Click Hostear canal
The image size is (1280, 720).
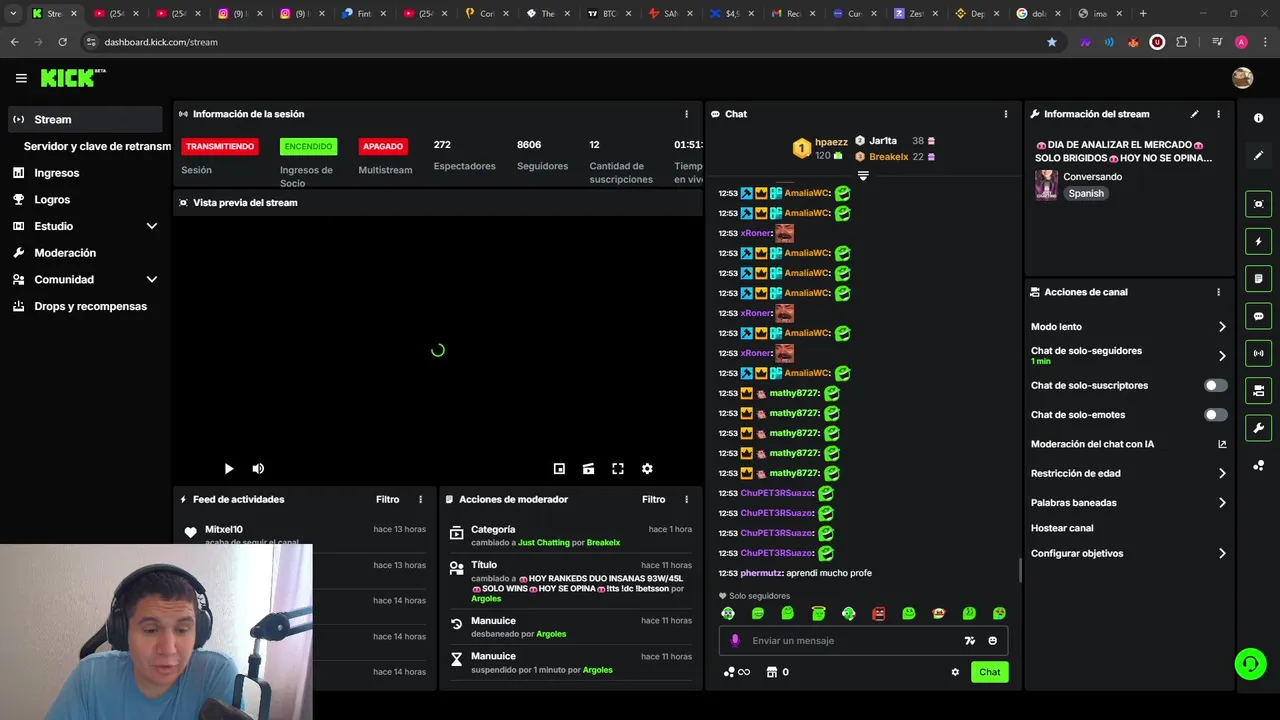(x=1062, y=528)
